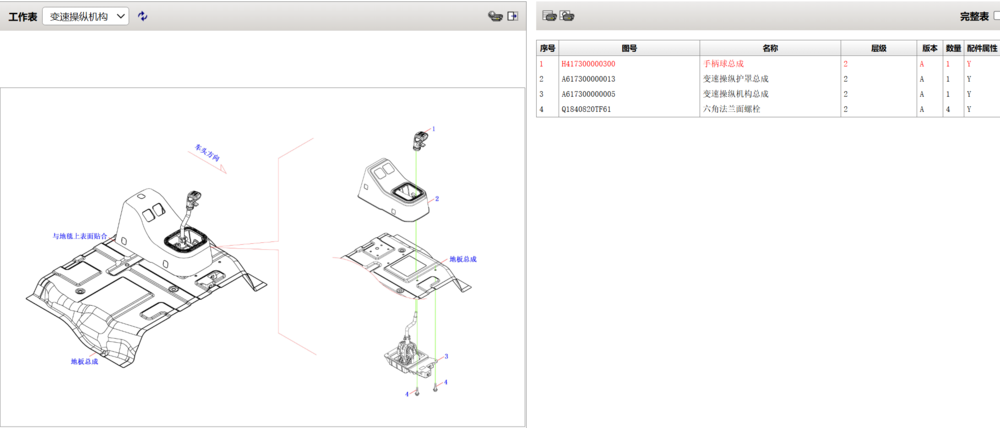Open the 变速操纵机构 worksheet dropdown

coord(86,16)
